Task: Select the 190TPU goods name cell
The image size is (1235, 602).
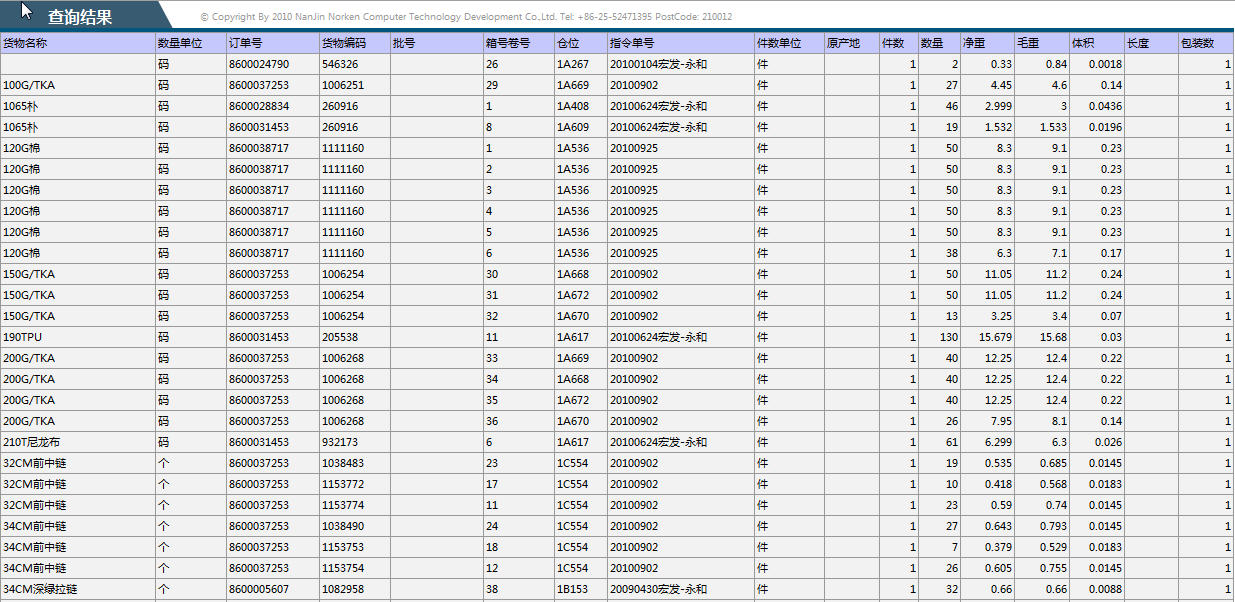Action: click(23, 337)
